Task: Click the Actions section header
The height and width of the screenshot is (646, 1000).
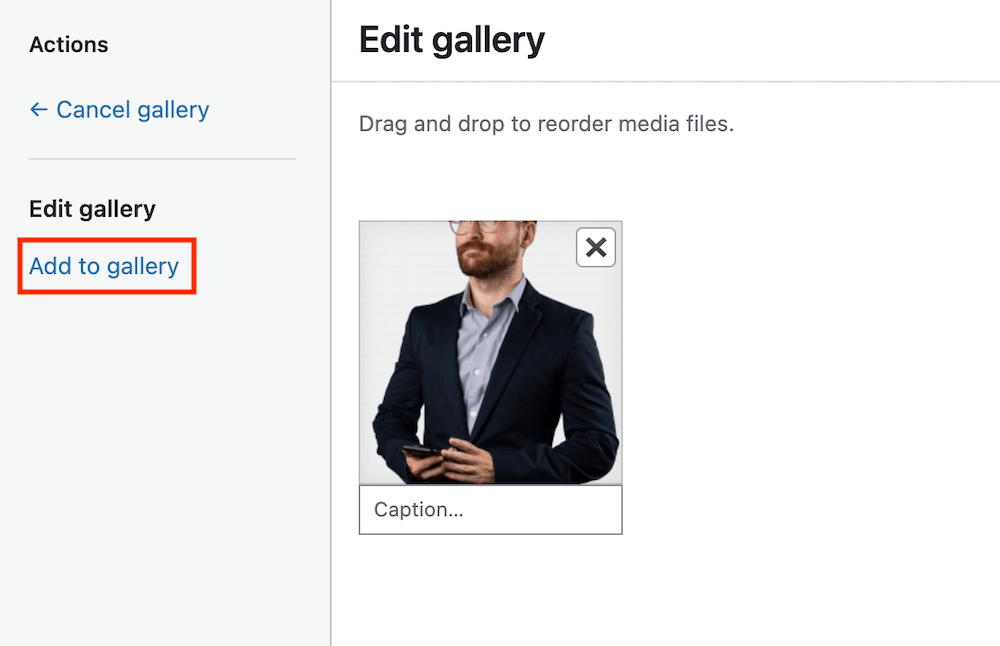Action: pyautogui.click(x=68, y=44)
